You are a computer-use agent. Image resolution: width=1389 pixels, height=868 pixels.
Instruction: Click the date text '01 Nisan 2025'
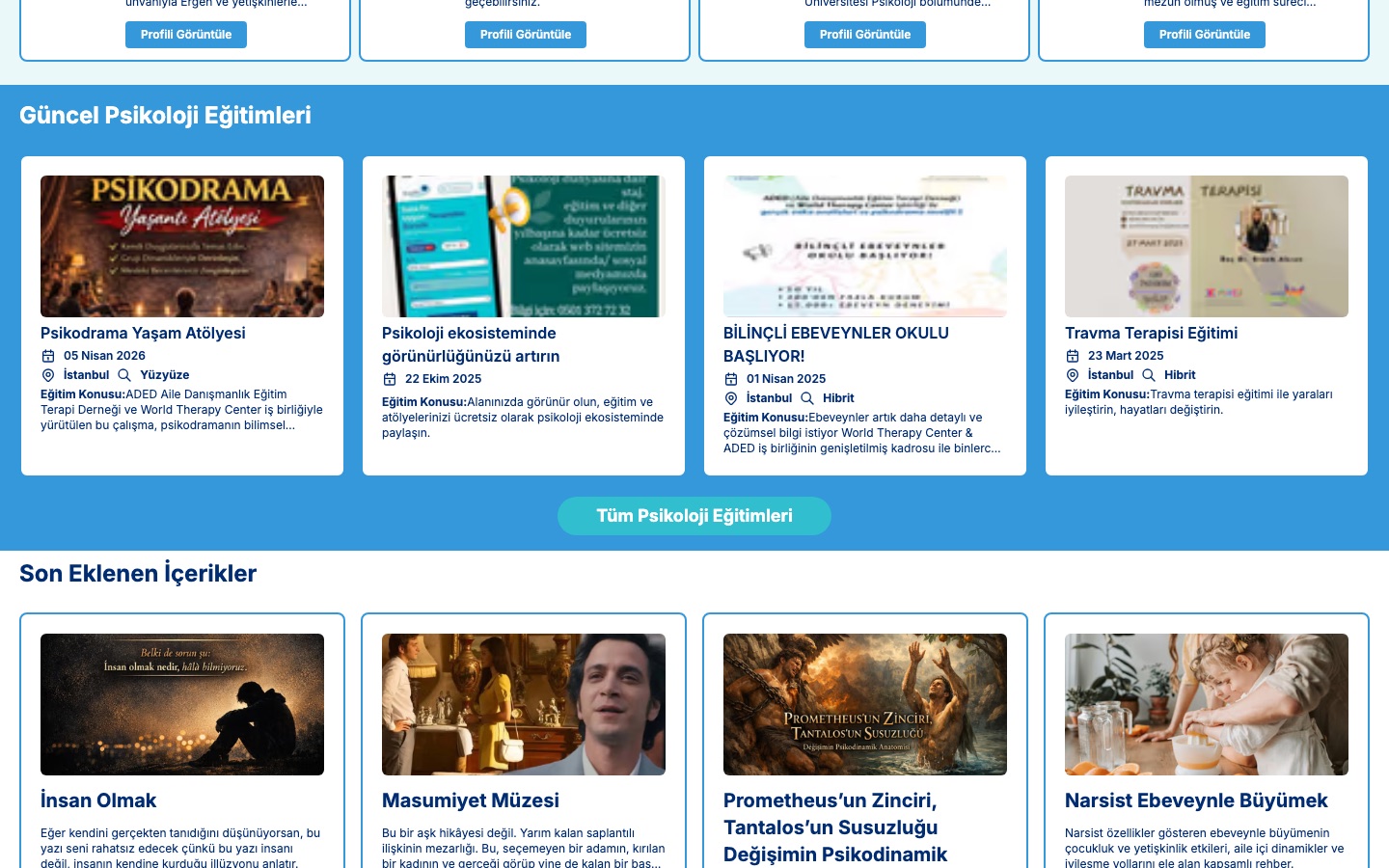[786, 379]
